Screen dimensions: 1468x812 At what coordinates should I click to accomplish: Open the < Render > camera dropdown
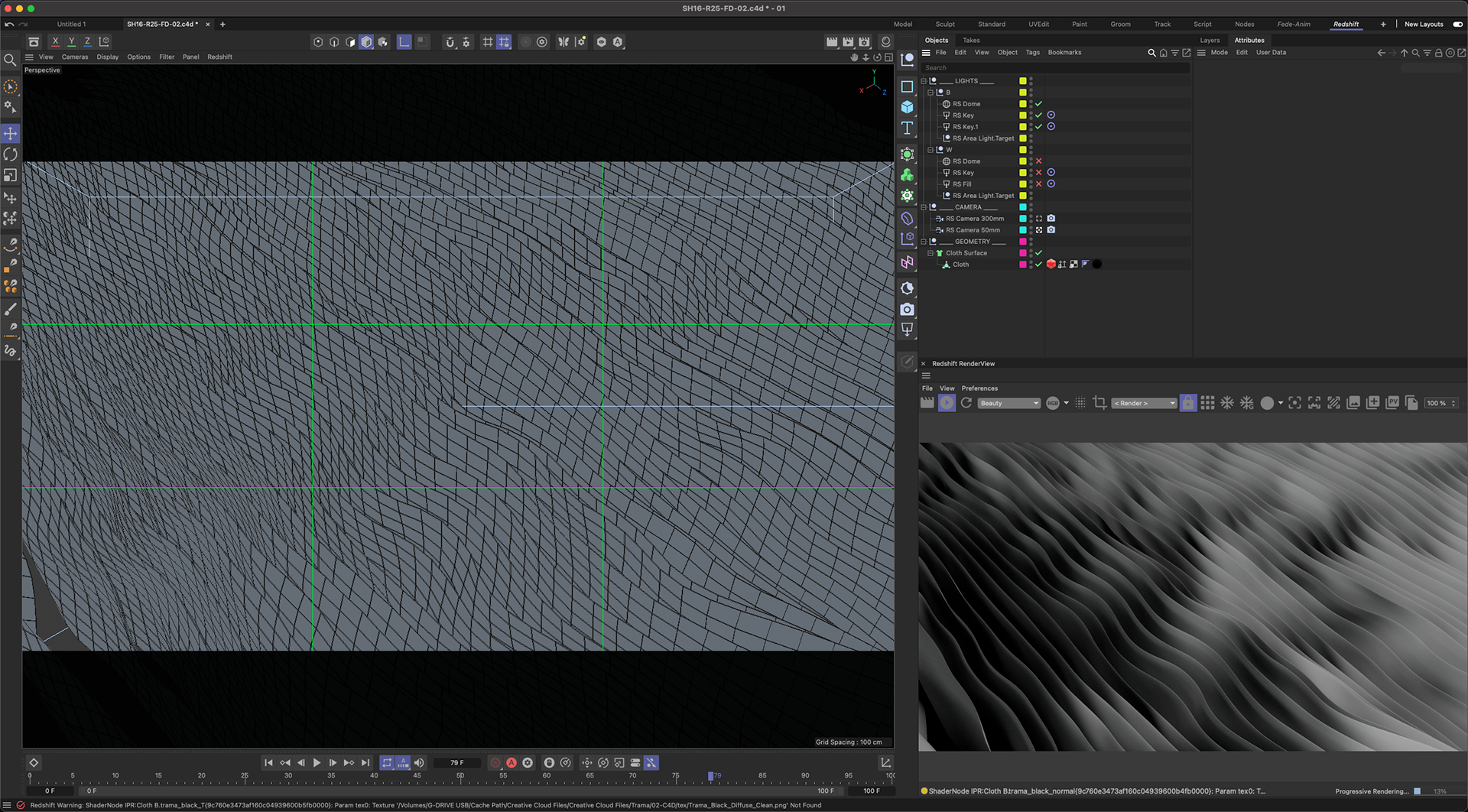tap(1144, 403)
